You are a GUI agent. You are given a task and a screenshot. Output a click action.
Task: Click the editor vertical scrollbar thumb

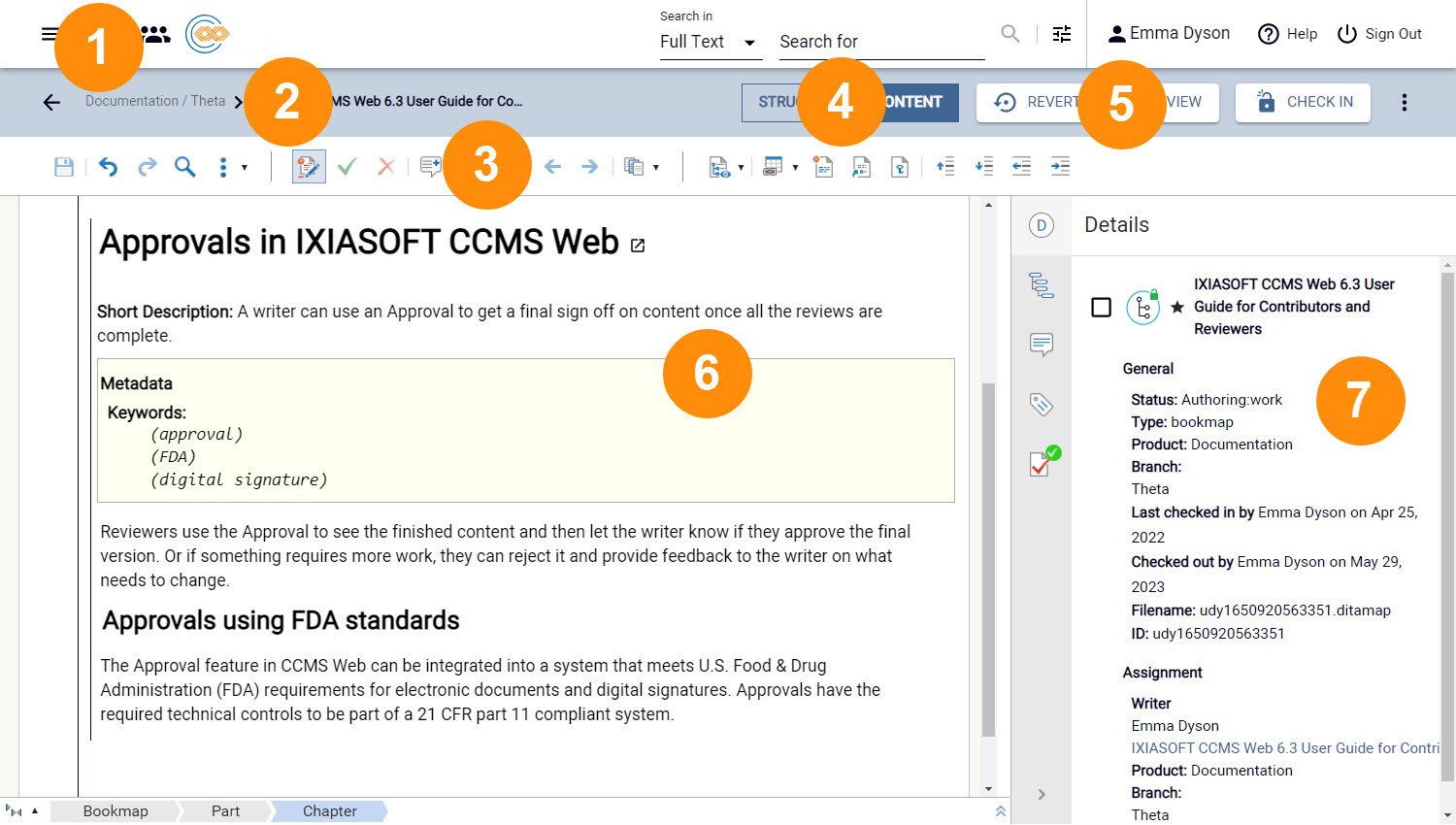coord(988,559)
